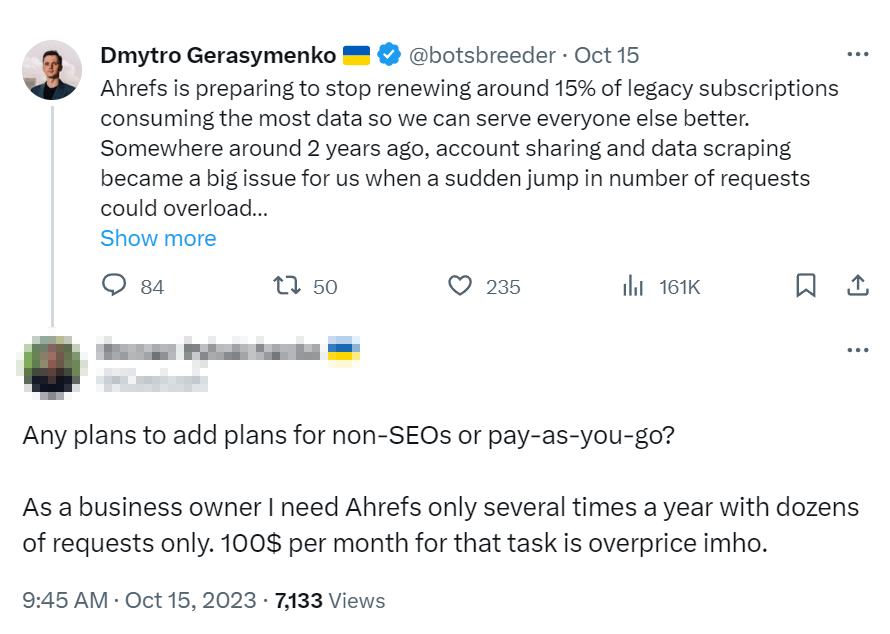Image resolution: width=890 pixels, height=634 pixels.
Task: Click the blue verified badge
Action: [x=388, y=55]
